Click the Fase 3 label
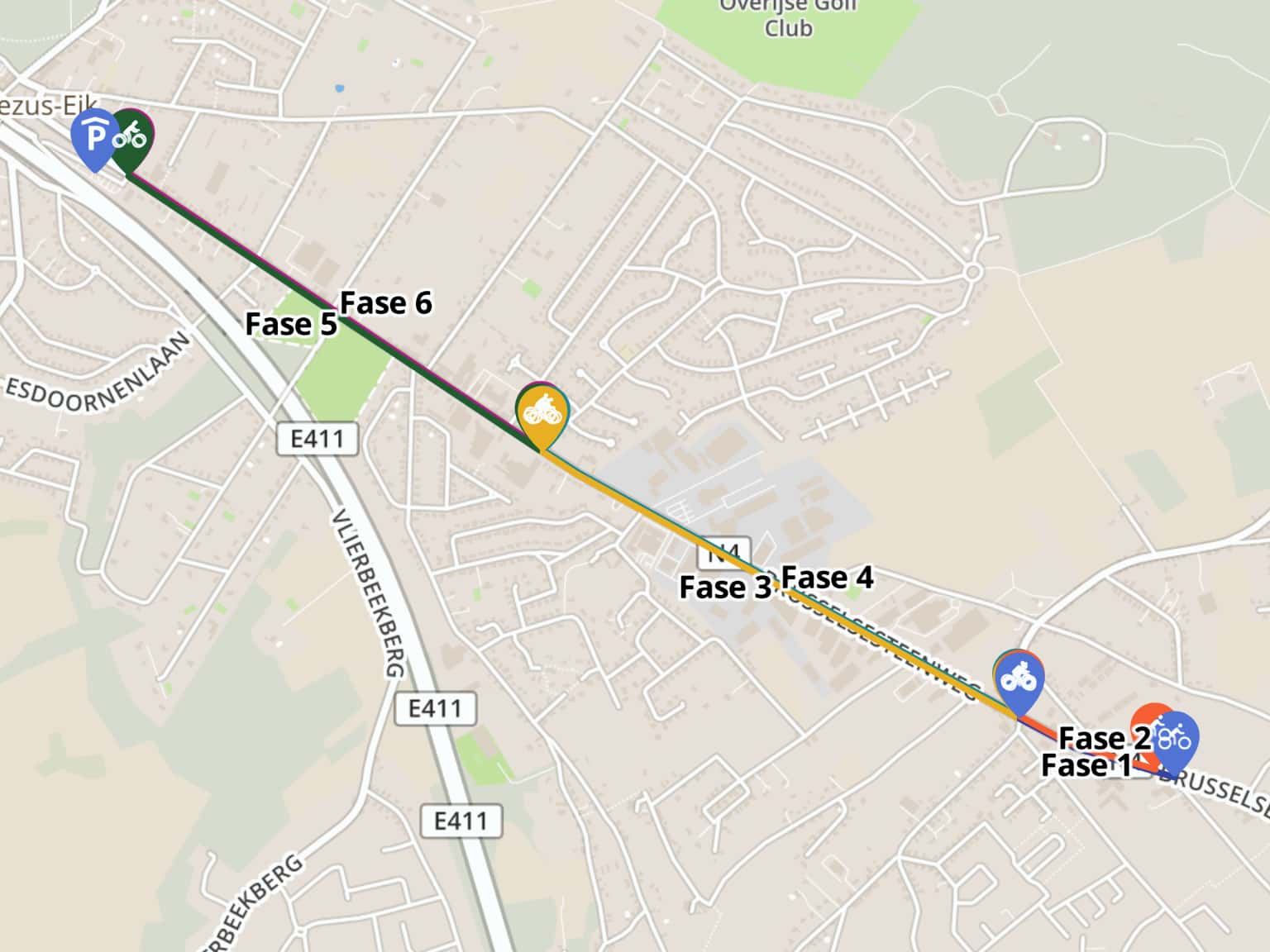 [x=725, y=588]
